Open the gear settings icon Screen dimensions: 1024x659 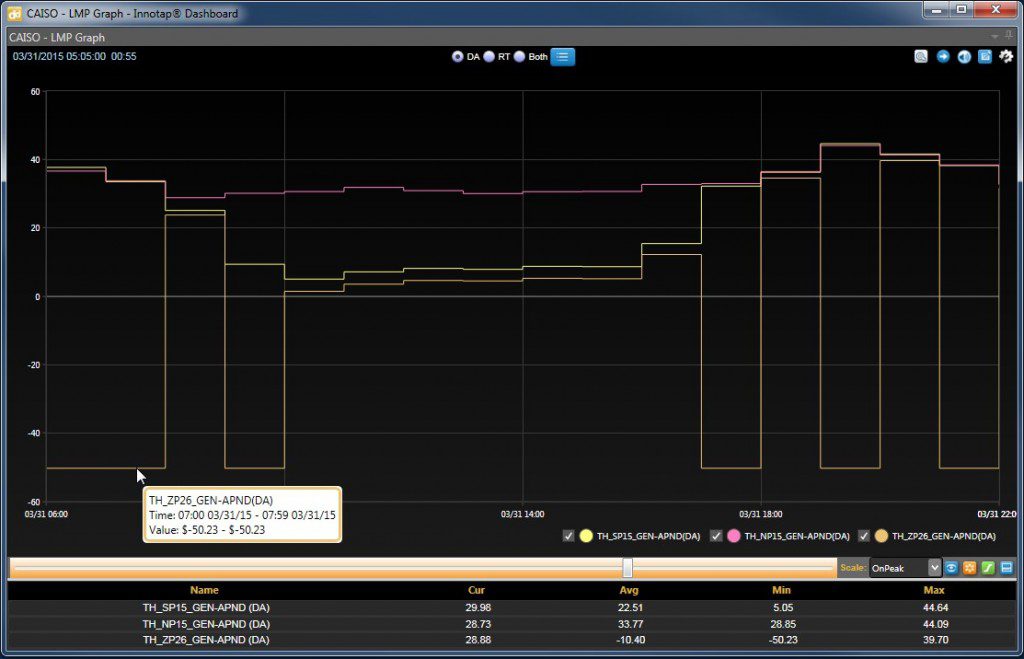coord(1006,57)
